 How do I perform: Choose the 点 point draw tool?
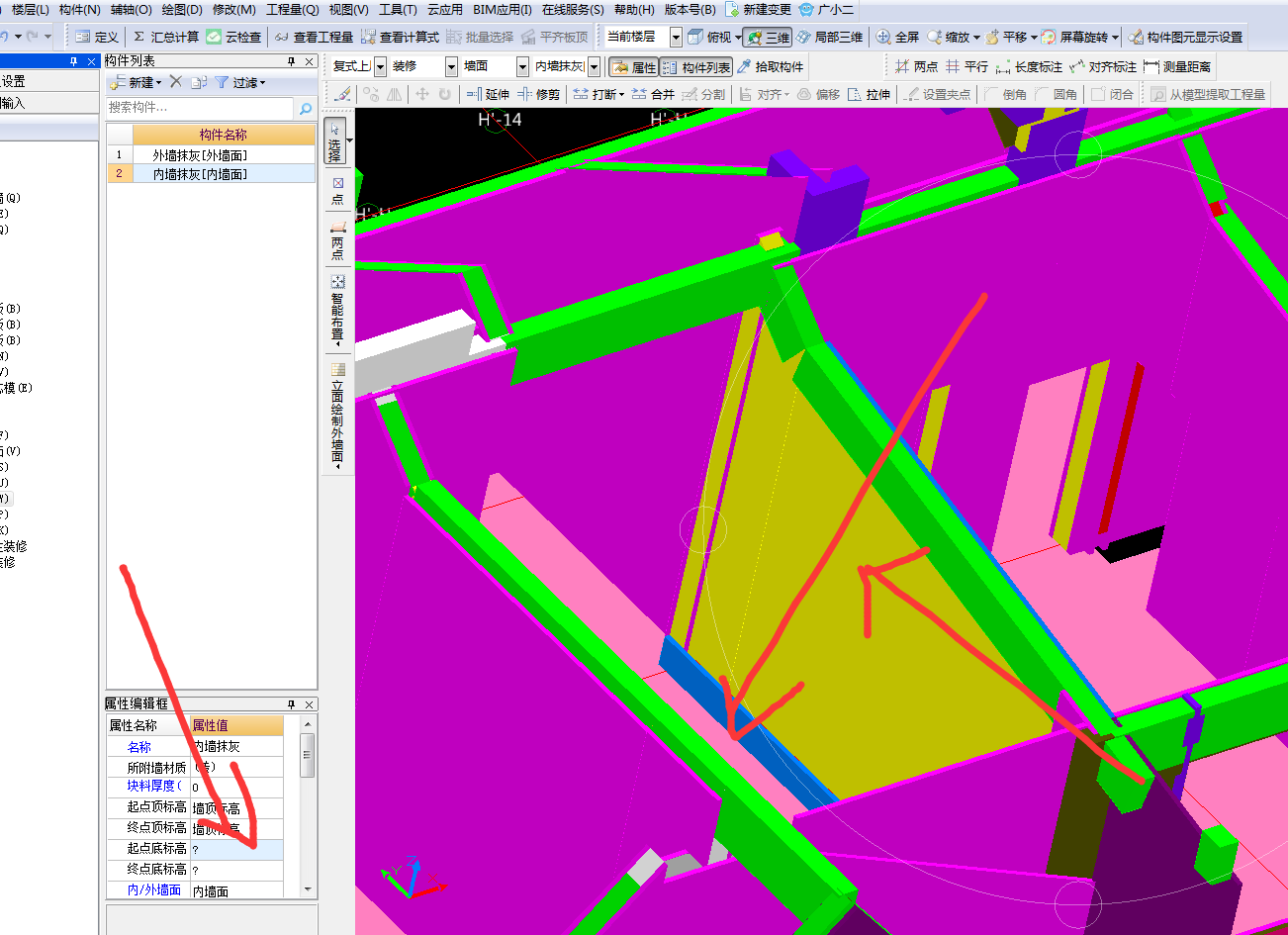[337, 191]
